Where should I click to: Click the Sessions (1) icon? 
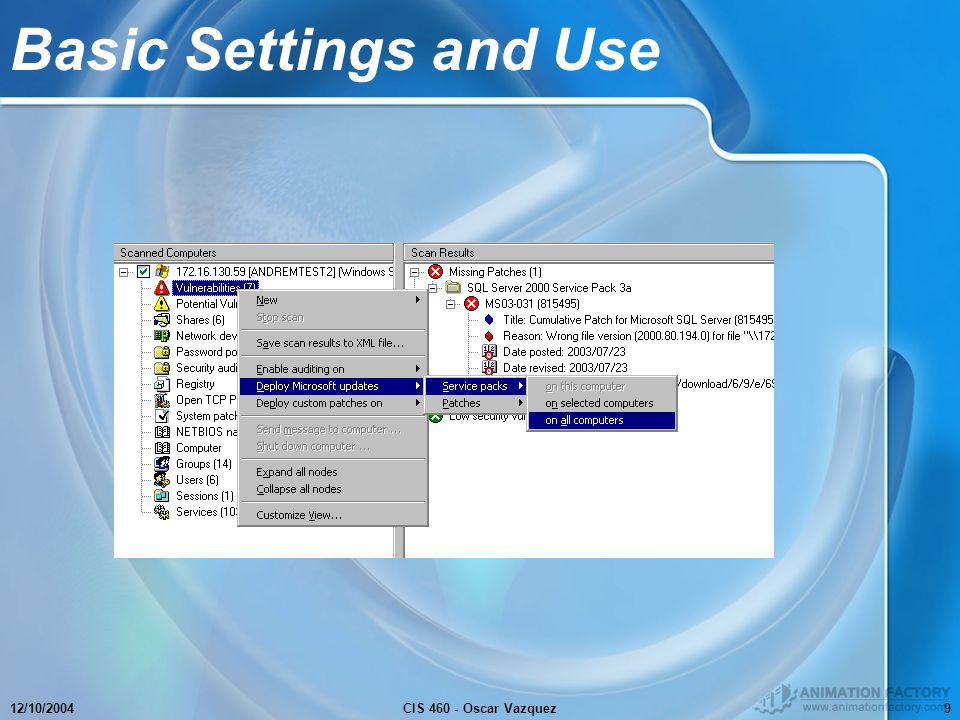(162, 496)
